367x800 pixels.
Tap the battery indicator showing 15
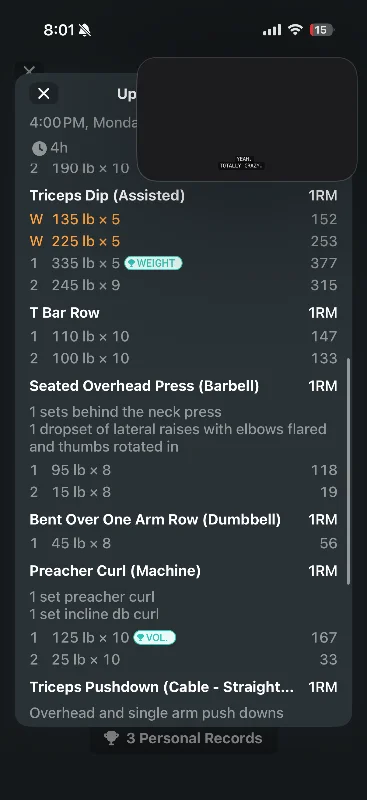(x=322, y=30)
